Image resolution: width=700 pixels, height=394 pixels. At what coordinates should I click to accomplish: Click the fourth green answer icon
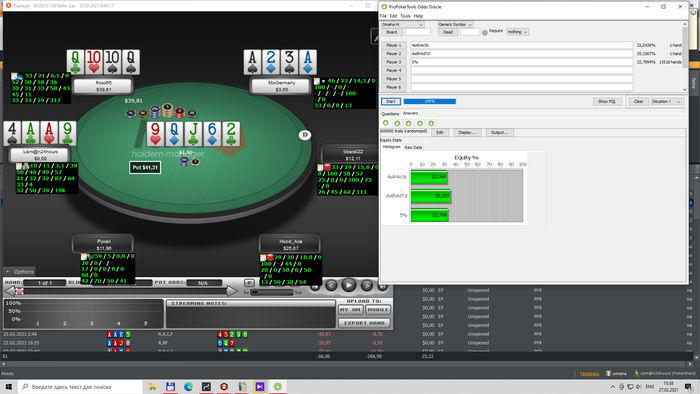coord(420,124)
